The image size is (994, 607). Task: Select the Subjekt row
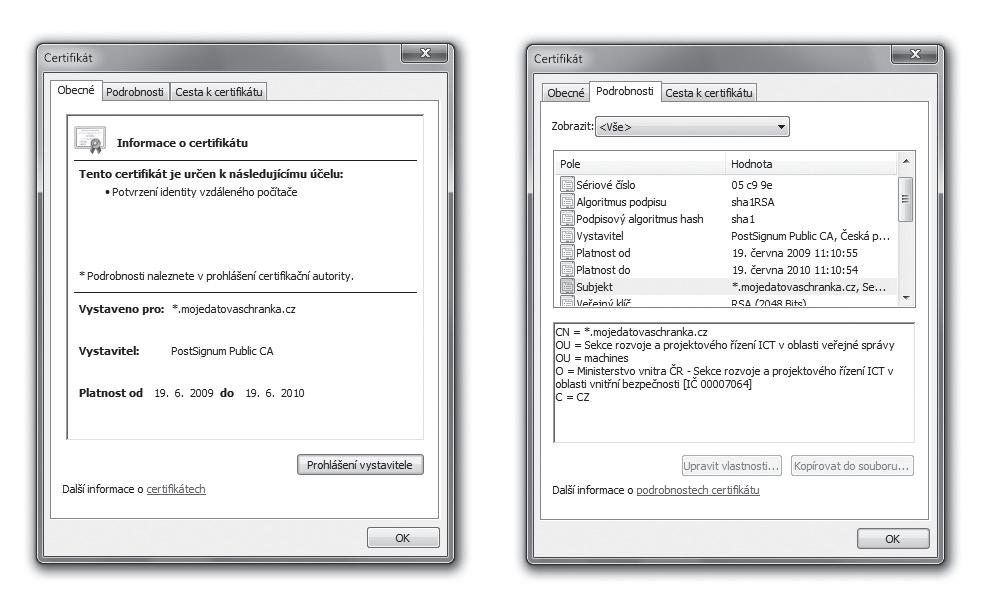(x=726, y=286)
